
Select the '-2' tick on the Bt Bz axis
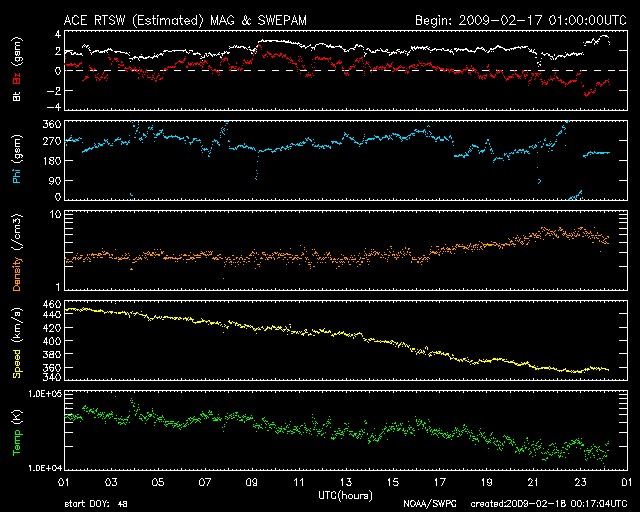tap(54, 90)
